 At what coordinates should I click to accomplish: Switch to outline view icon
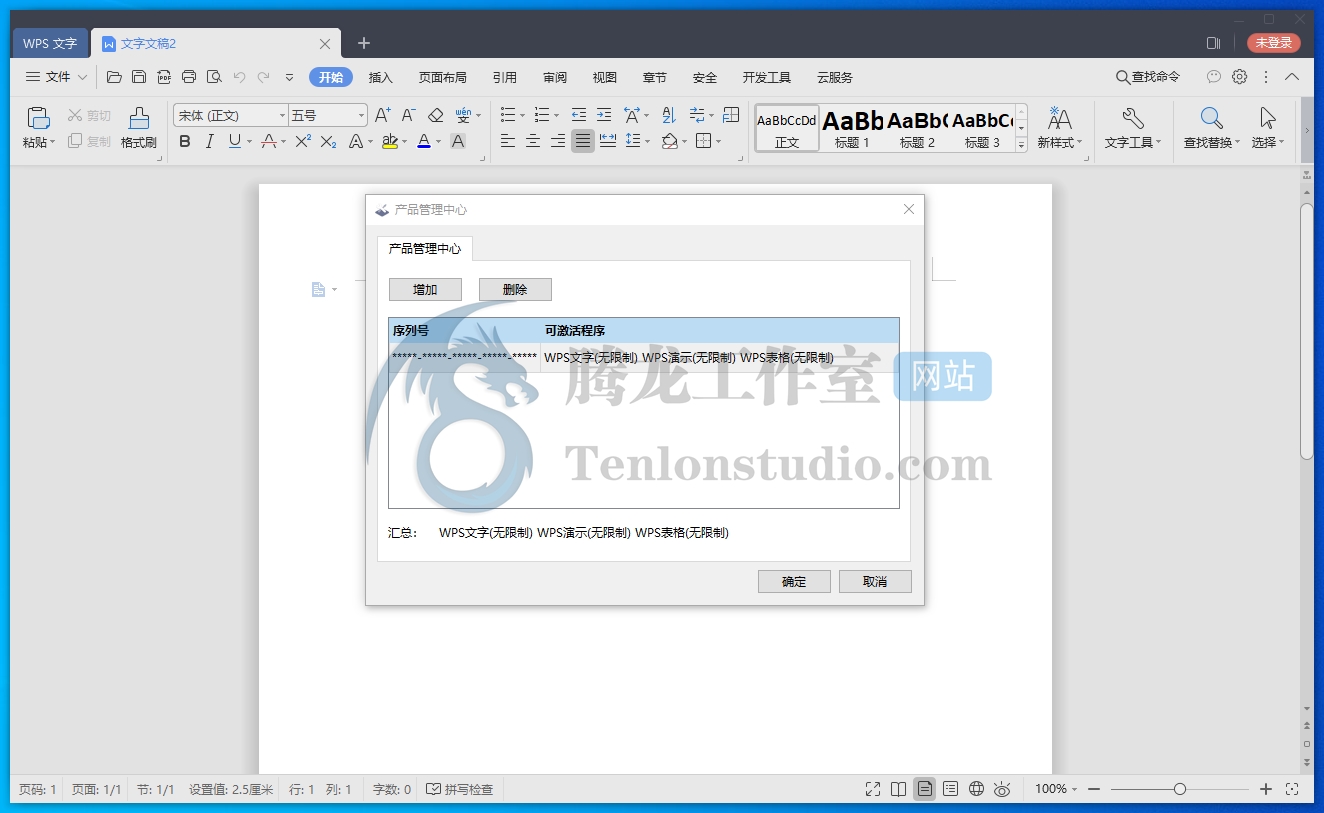[x=950, y=789]
